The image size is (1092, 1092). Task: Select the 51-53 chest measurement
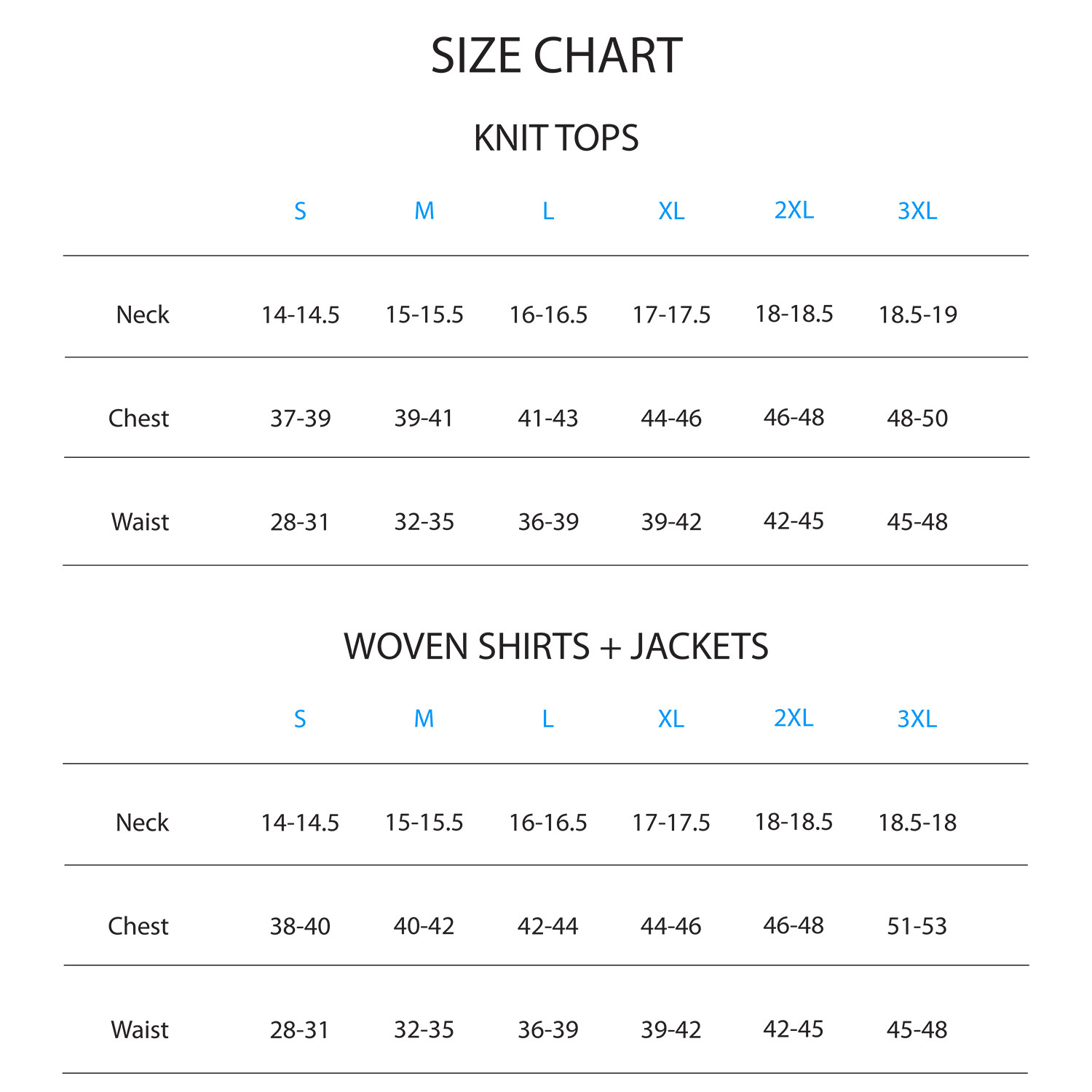pyautogui.click(x=917, y=926)
